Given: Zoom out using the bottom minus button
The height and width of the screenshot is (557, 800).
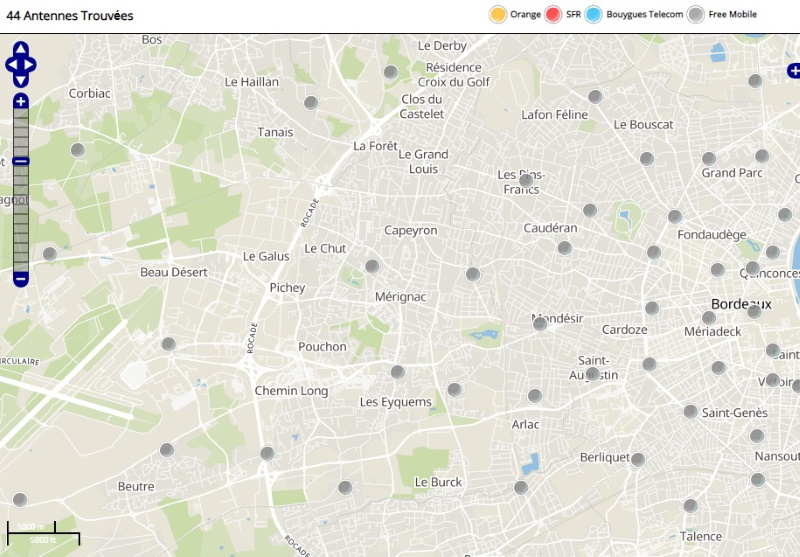Looking at the screenshot, I should click(x=21, y=279).
